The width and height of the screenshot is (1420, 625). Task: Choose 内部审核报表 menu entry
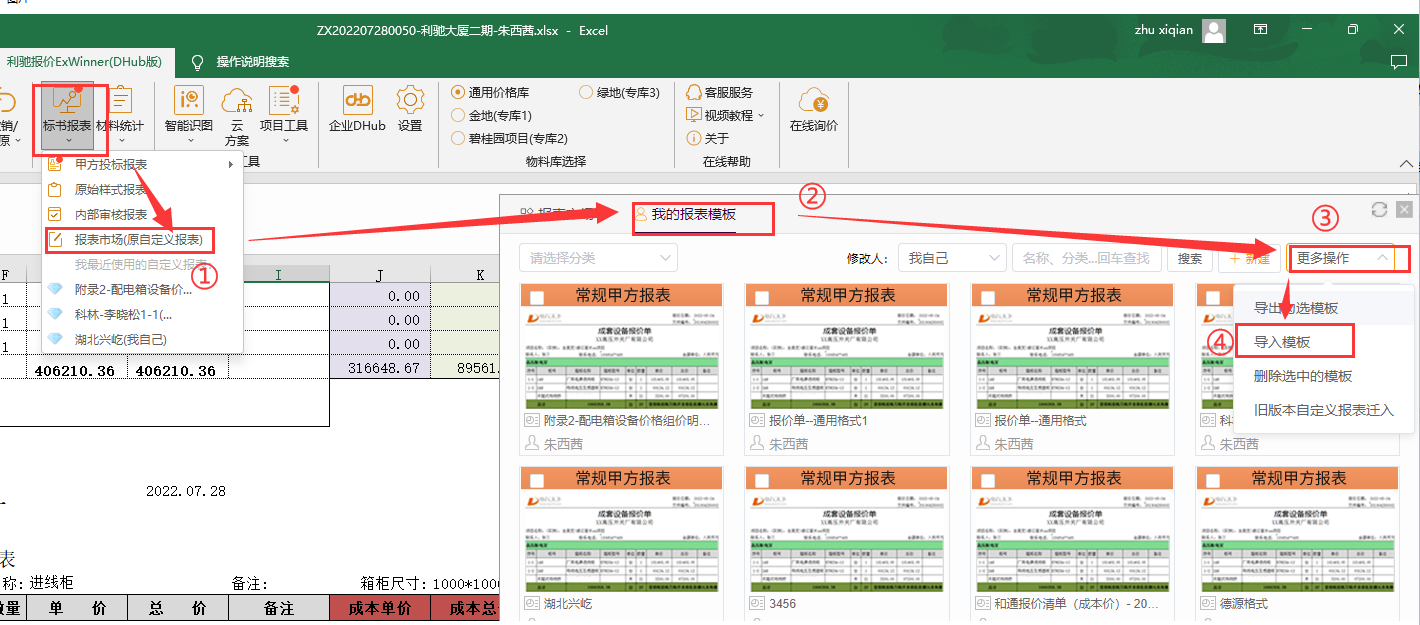[x=110, y=214]
